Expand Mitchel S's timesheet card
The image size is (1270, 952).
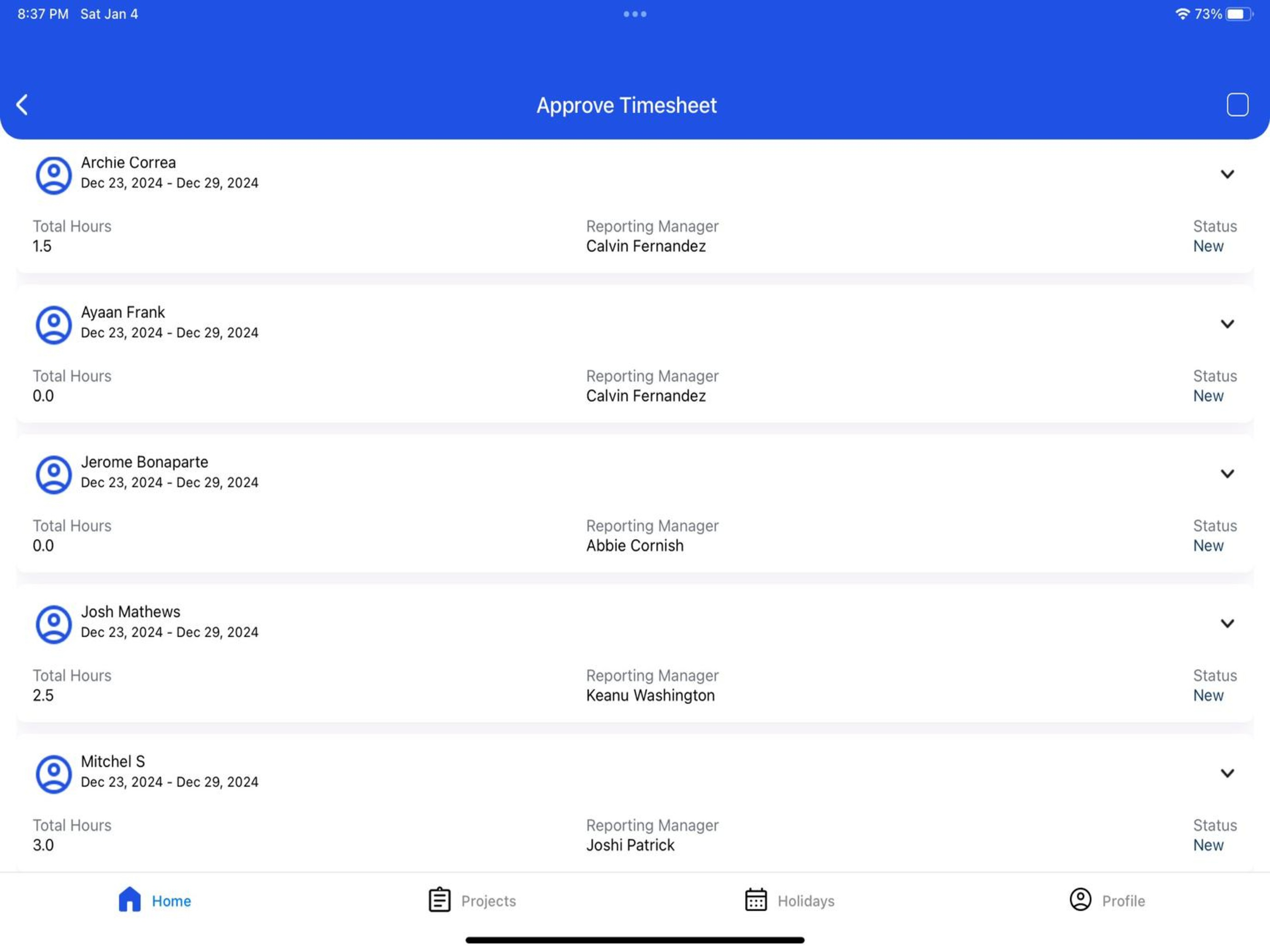(x=1227, y=773)
